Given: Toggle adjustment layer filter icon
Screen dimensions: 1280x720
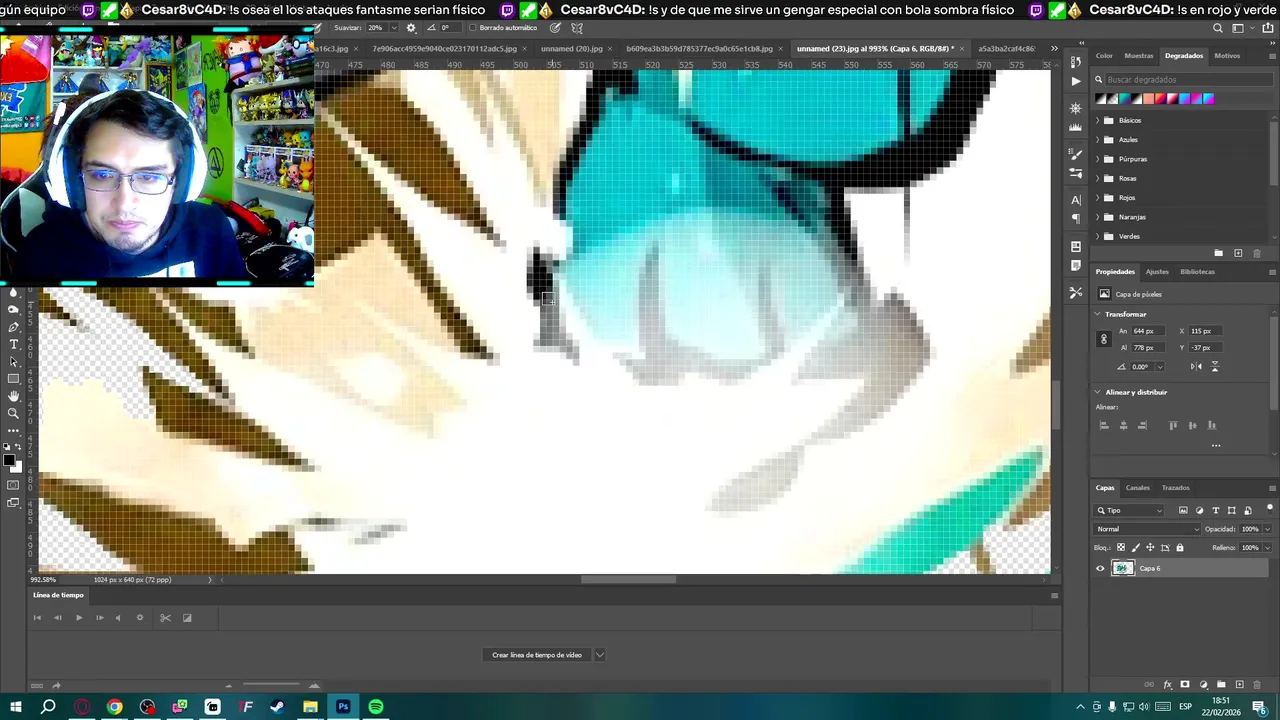Looking at the screenshot, I should pos(1200,510).
